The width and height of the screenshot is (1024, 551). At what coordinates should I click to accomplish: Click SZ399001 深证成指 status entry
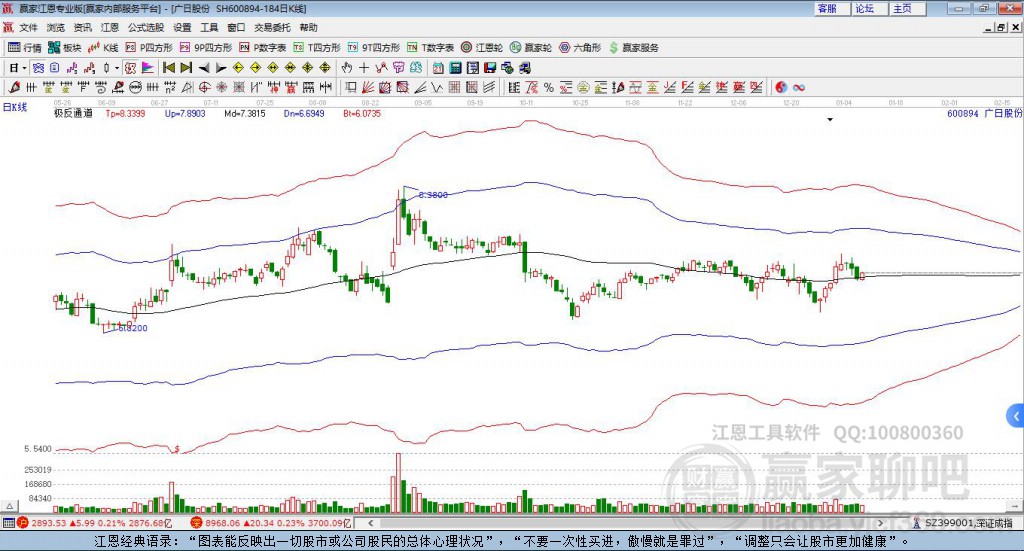coord(968,523)
